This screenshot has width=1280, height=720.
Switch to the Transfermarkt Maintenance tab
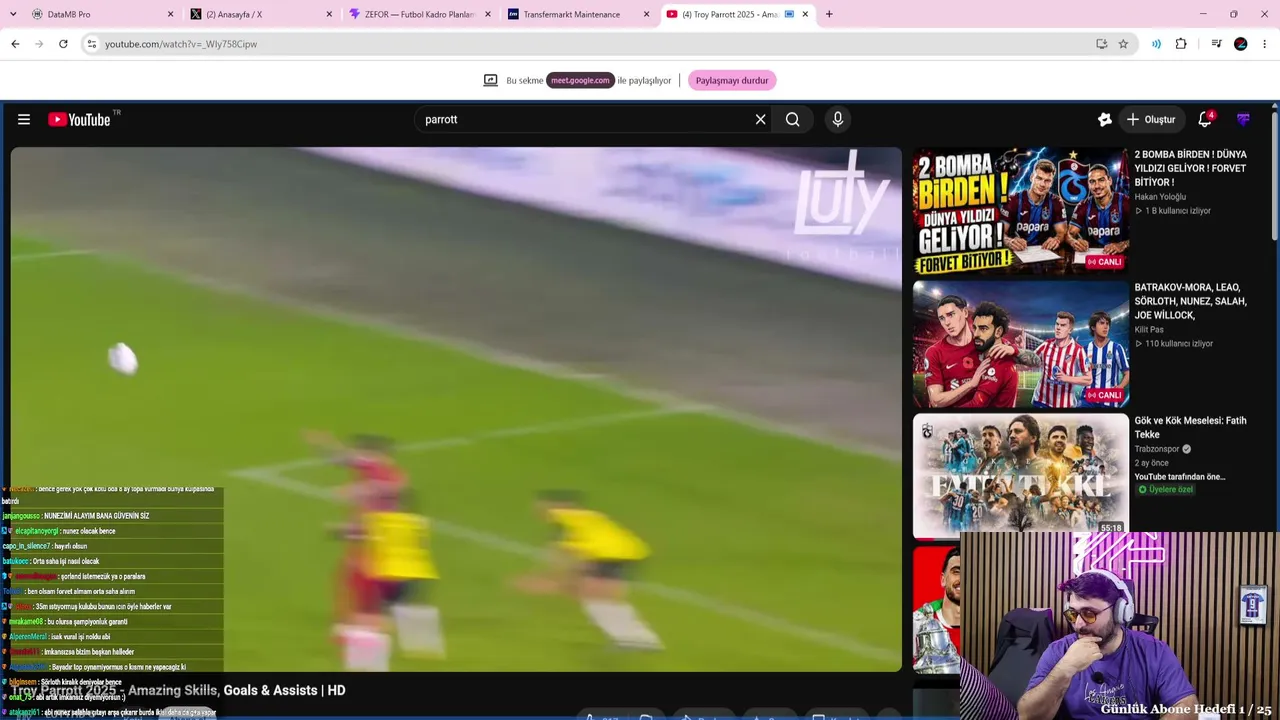tap(580, 14)
